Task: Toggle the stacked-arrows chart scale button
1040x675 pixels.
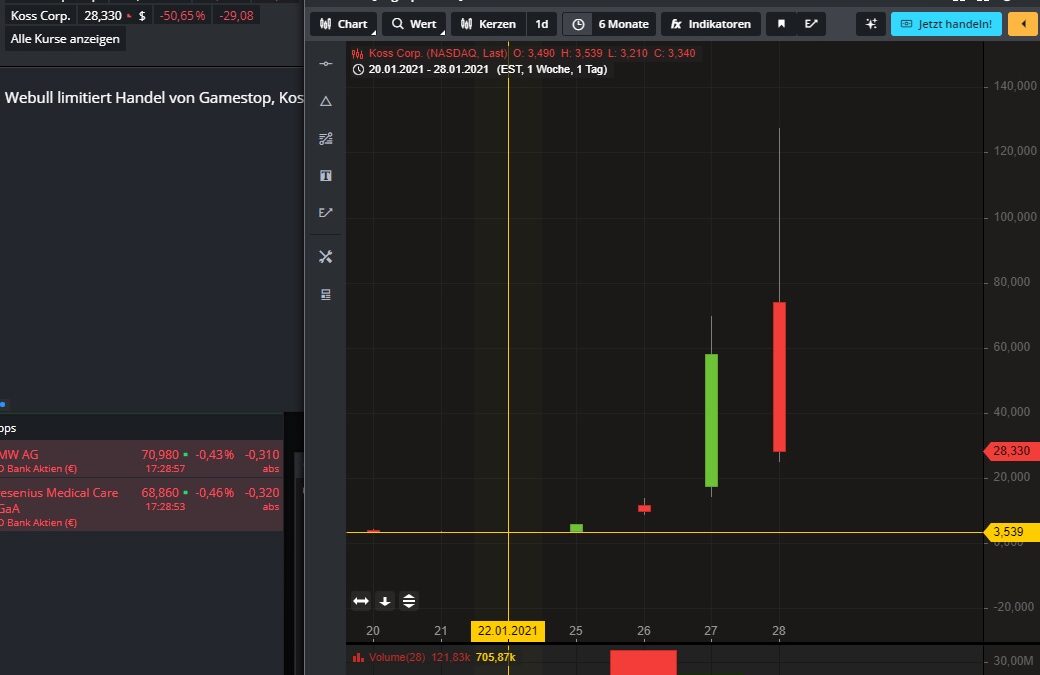Action: [x=409, y=601]
